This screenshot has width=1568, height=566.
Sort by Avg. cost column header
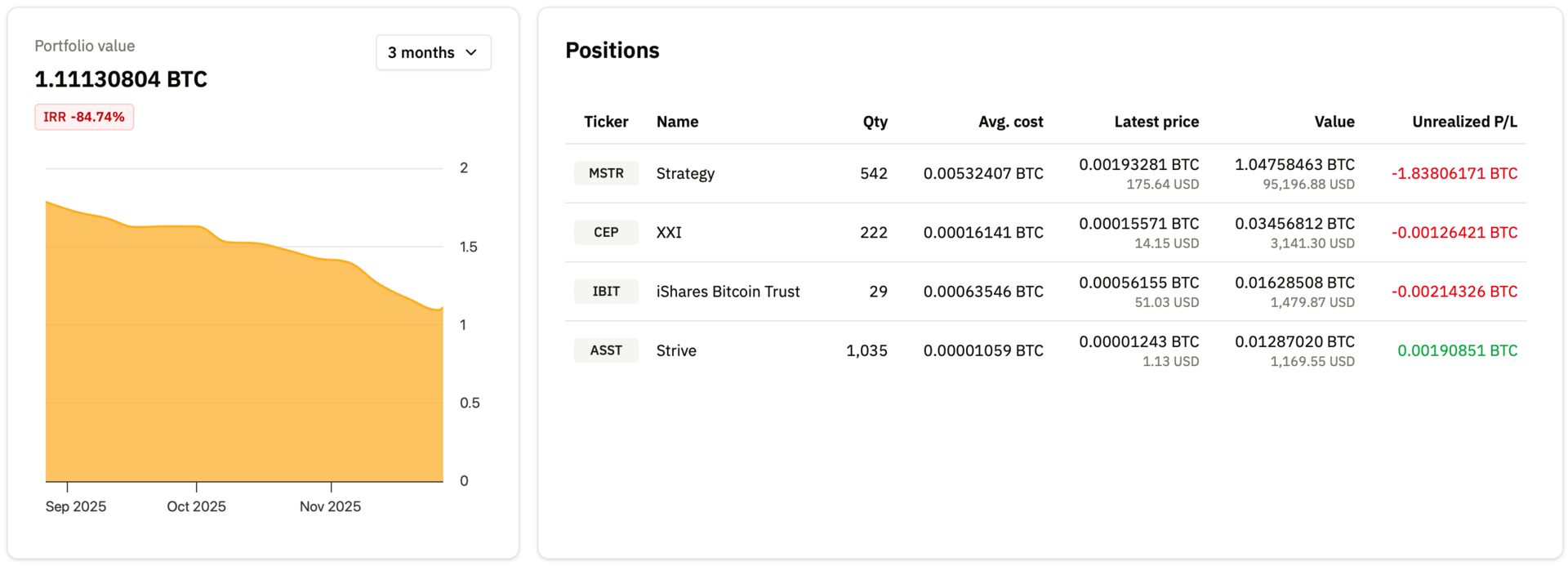[x=1010, y=122]
